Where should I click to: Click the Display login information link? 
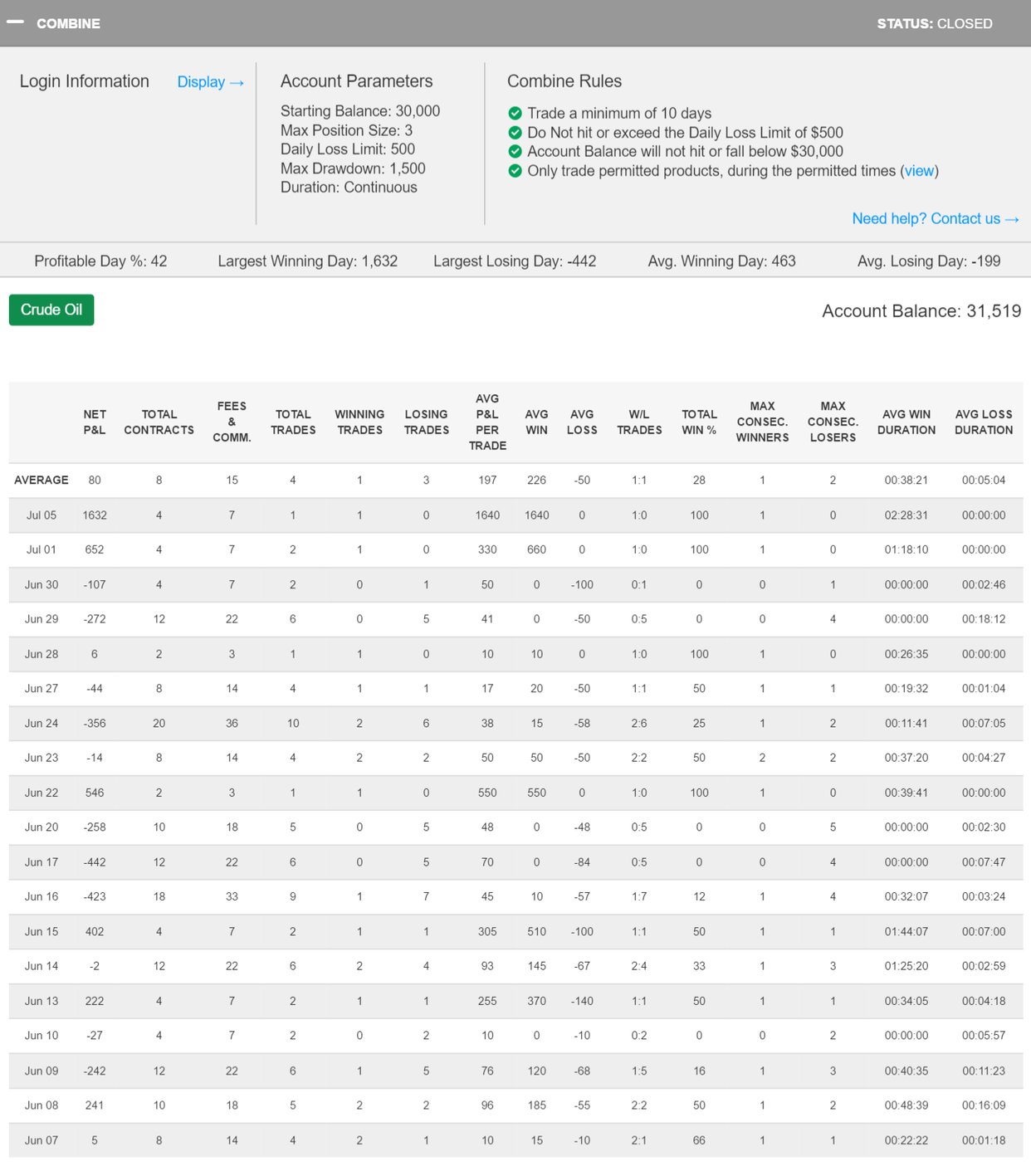[210, 82]
